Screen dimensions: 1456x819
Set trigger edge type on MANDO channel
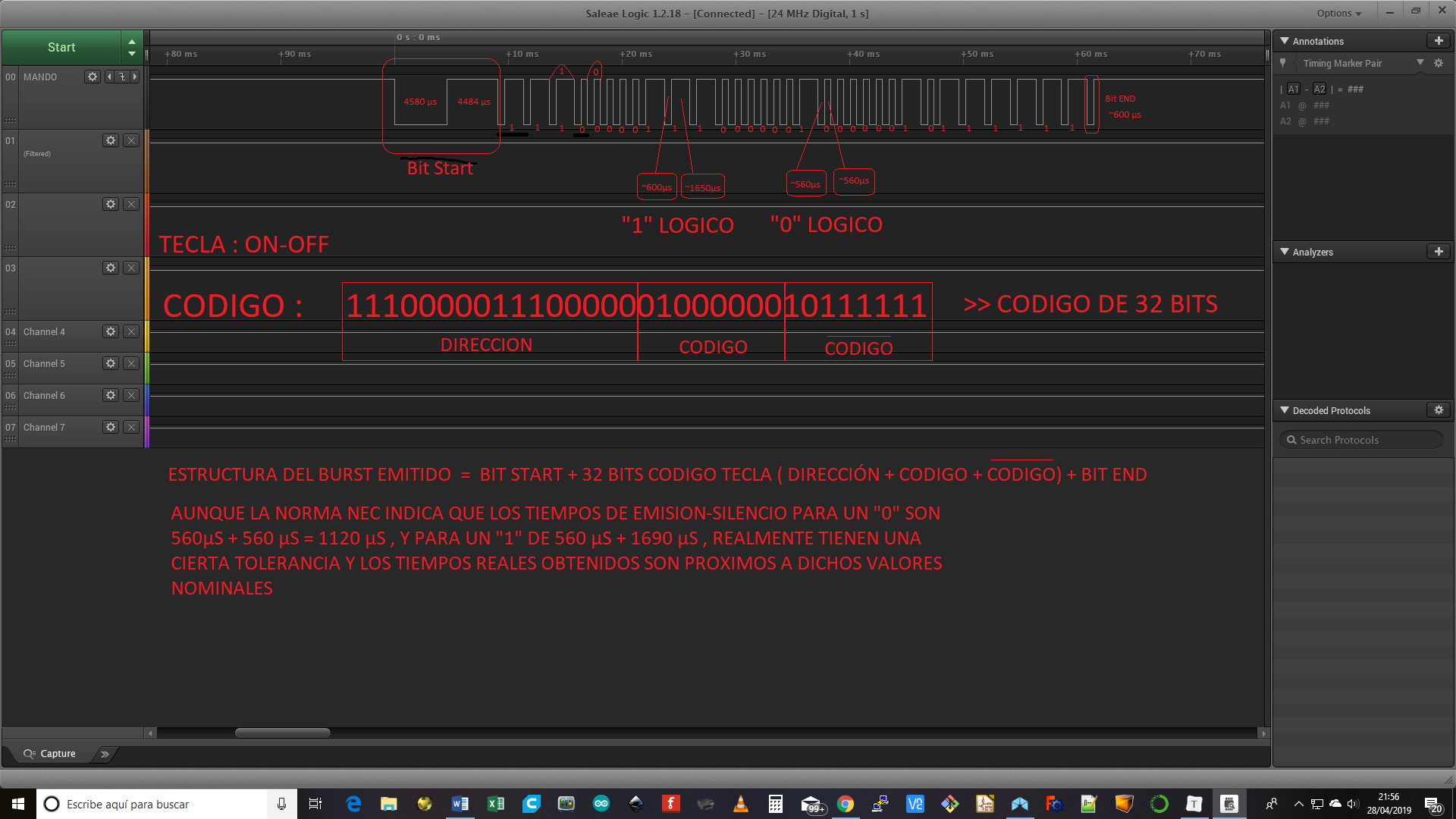[x=122, y=77]
